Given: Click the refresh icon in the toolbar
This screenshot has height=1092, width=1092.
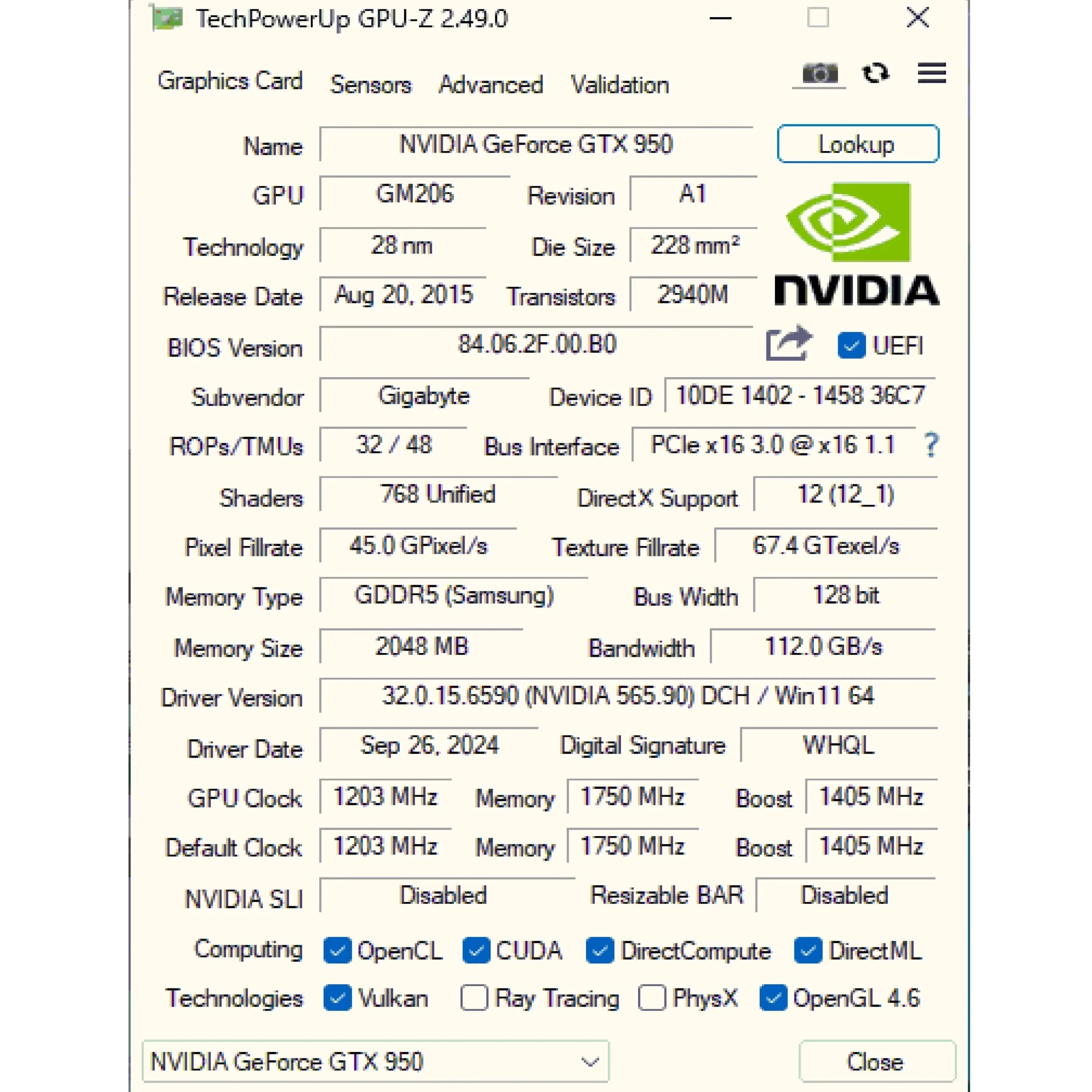Looking at the screenshot, I should [876, 73].
